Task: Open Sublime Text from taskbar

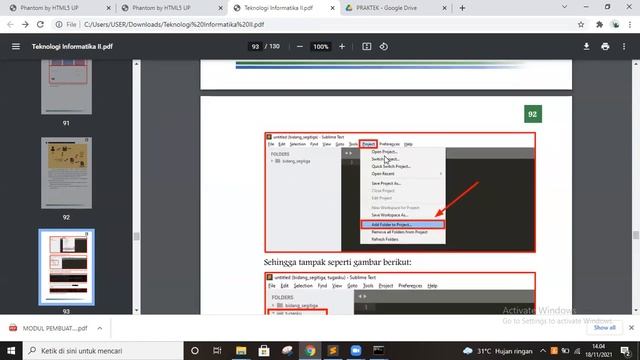Action: [x=333, y=351]
